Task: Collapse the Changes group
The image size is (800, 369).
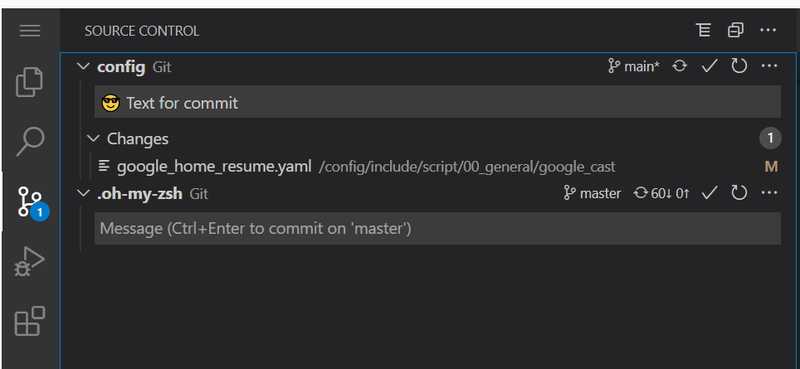Action: click(x=93, y=138)
